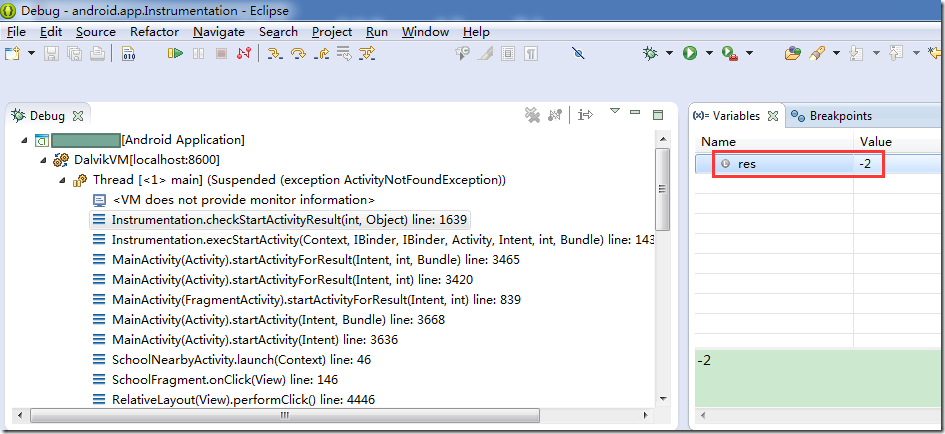Close the Debug view tab
This screenshot has height=434, width=945.
[78, 115]
